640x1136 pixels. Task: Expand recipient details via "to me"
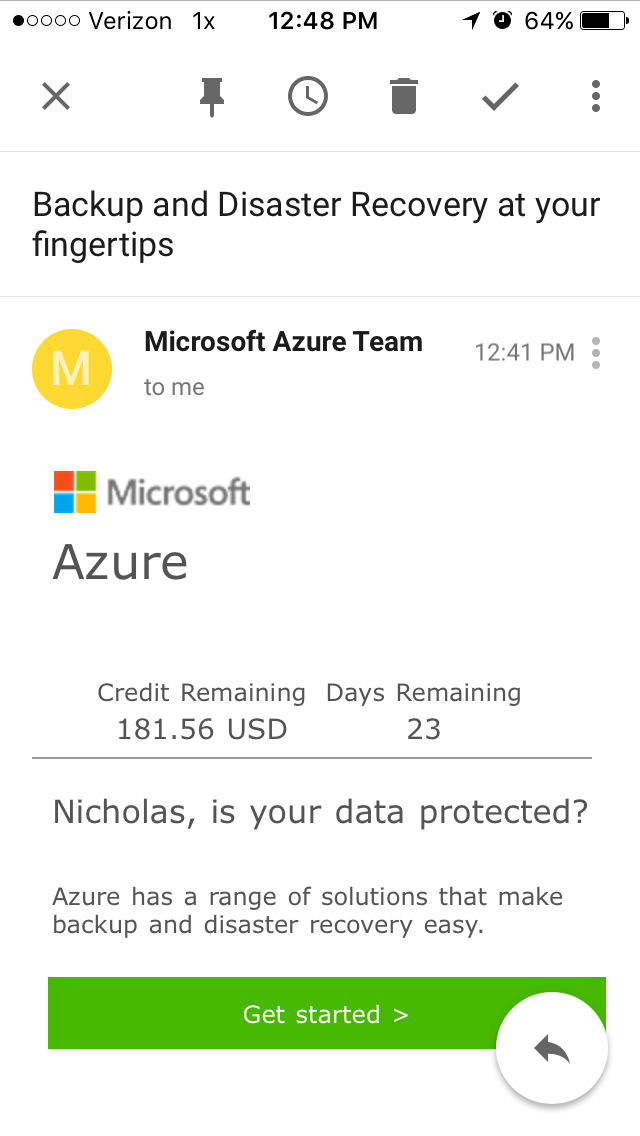click(174, 388)
